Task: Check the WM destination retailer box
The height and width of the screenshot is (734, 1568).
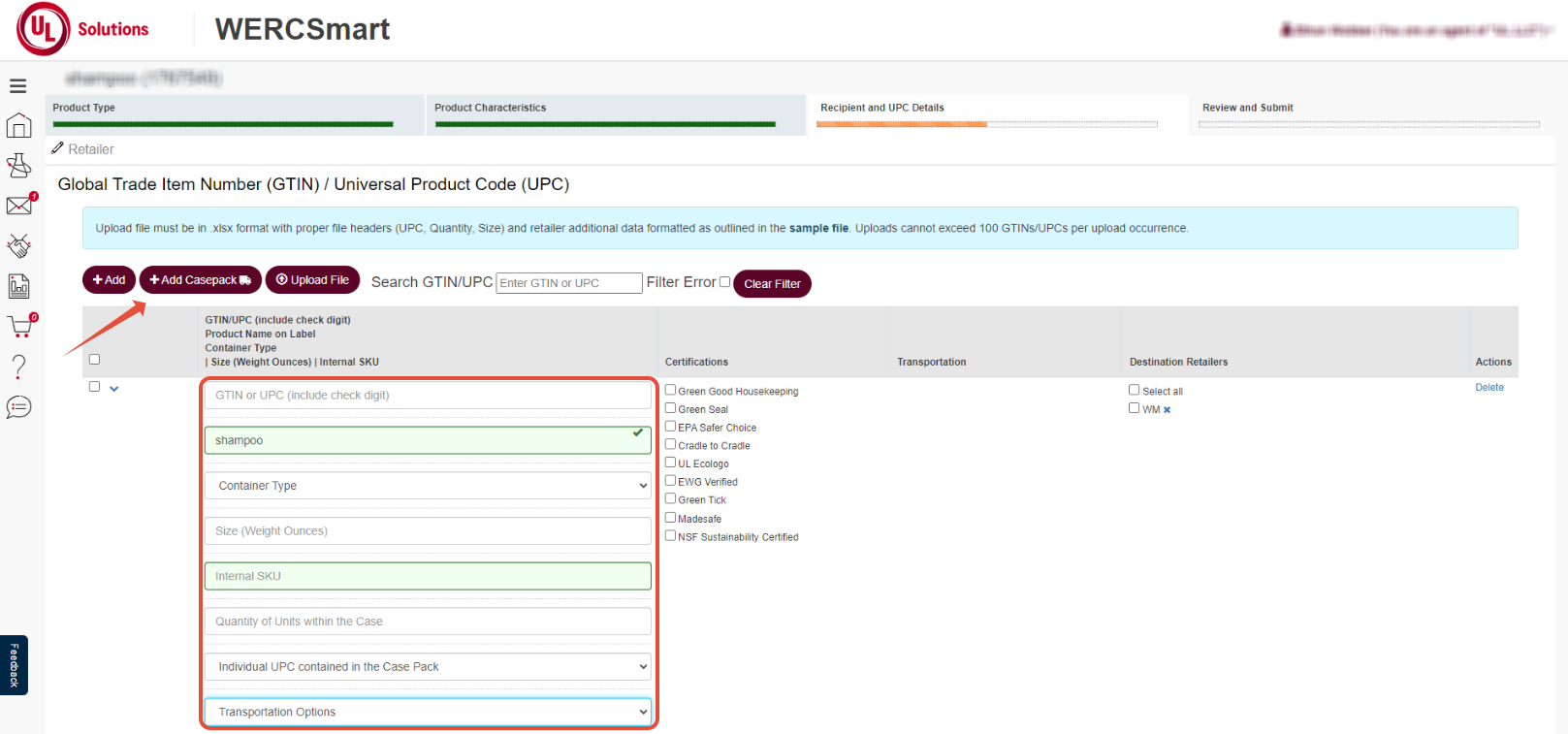Action: tap(1134, 408)
